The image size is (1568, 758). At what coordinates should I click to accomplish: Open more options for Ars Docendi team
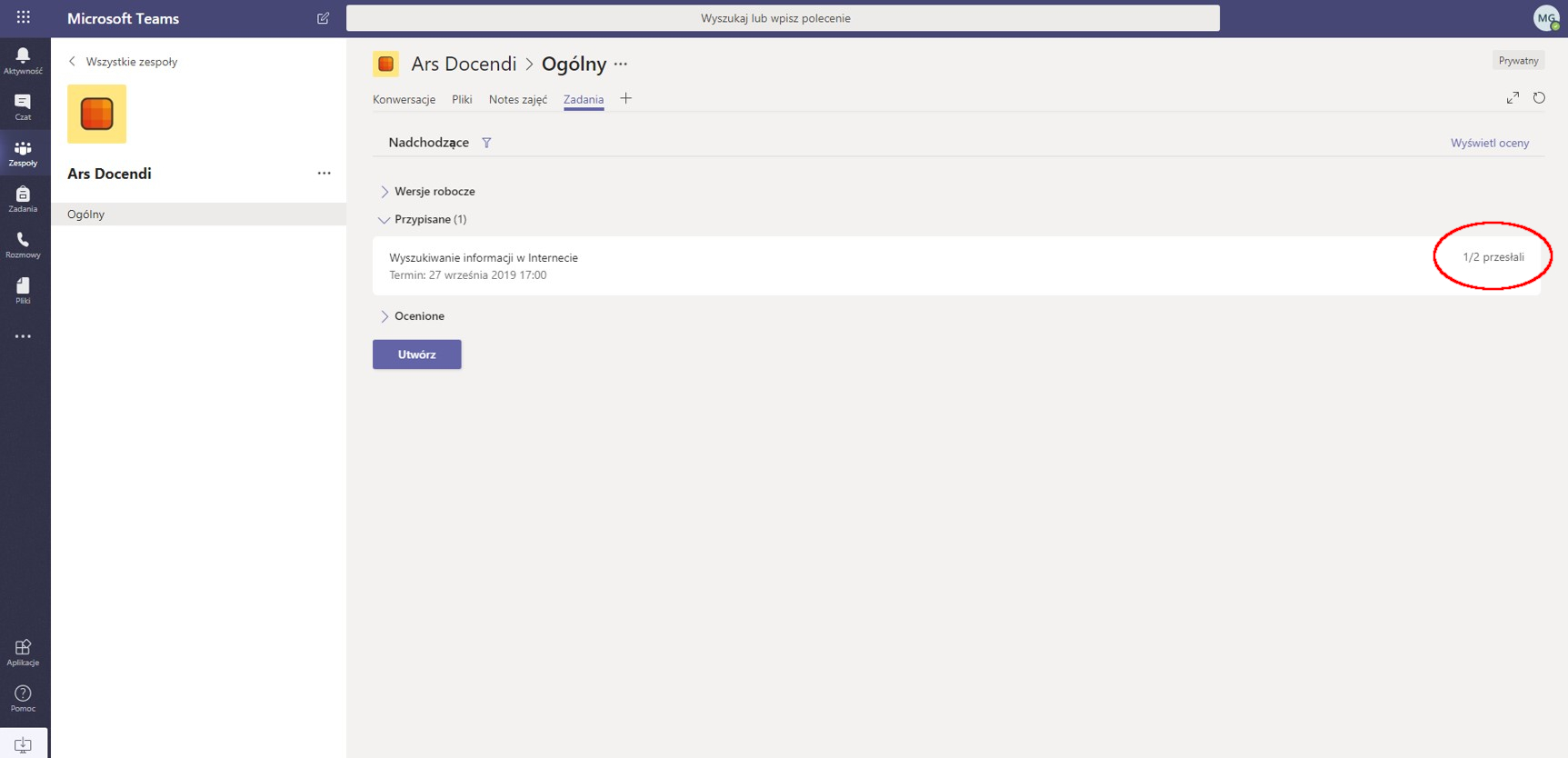[325, 173]
